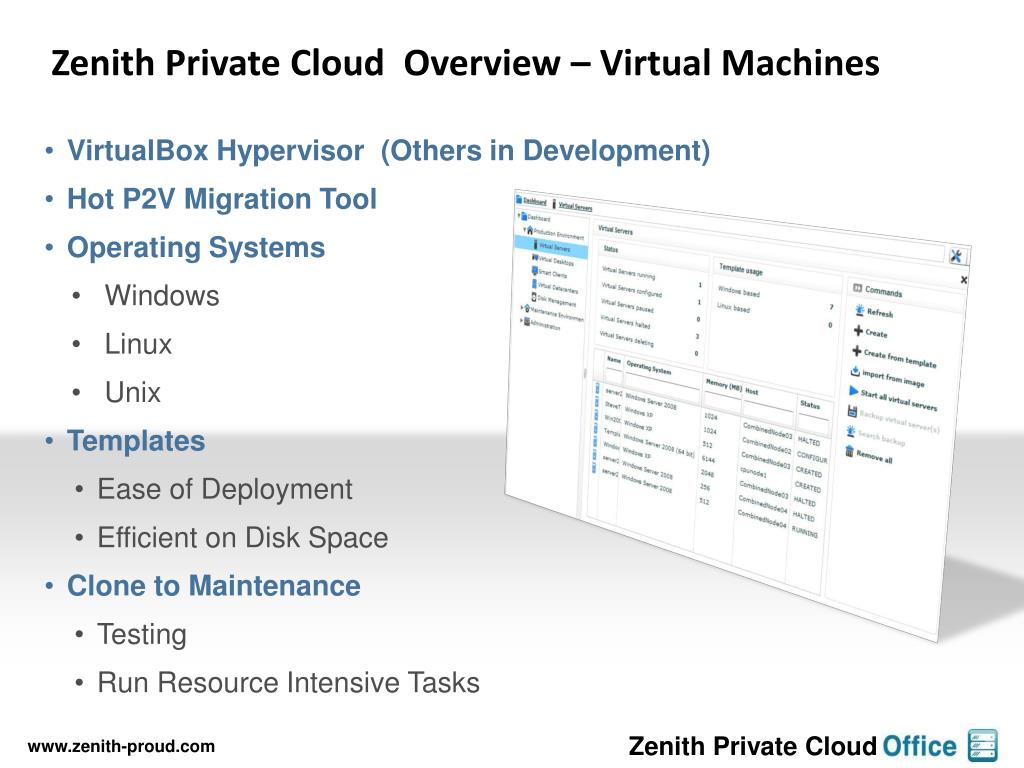The height and width of the screenshot is (768, 1024).
Task: Click the Import from image download icon
Action: [x=855, y=372]
